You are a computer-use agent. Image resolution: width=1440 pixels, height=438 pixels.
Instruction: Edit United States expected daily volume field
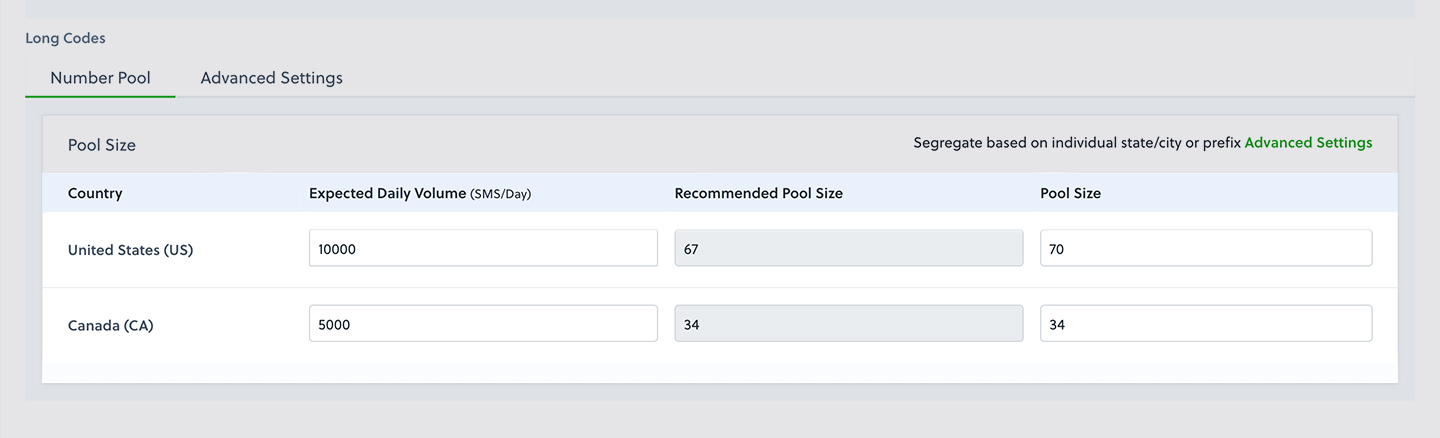[x=483, y=249]
